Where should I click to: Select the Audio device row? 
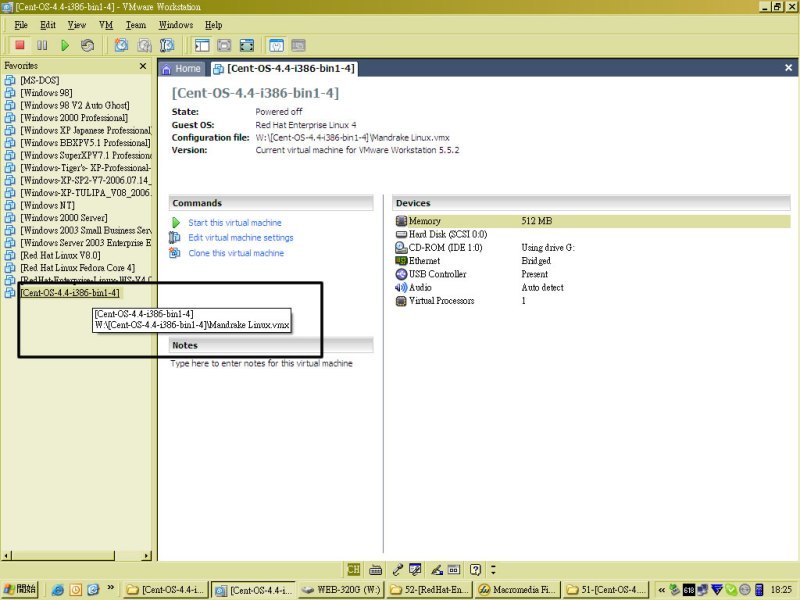592,287
